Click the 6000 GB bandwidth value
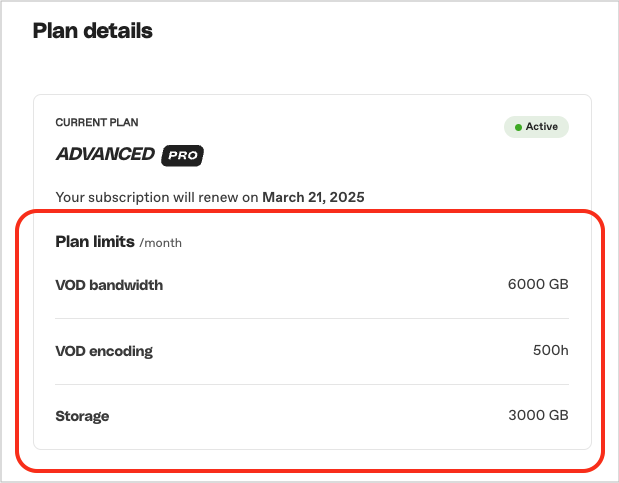 coord(538,284)
